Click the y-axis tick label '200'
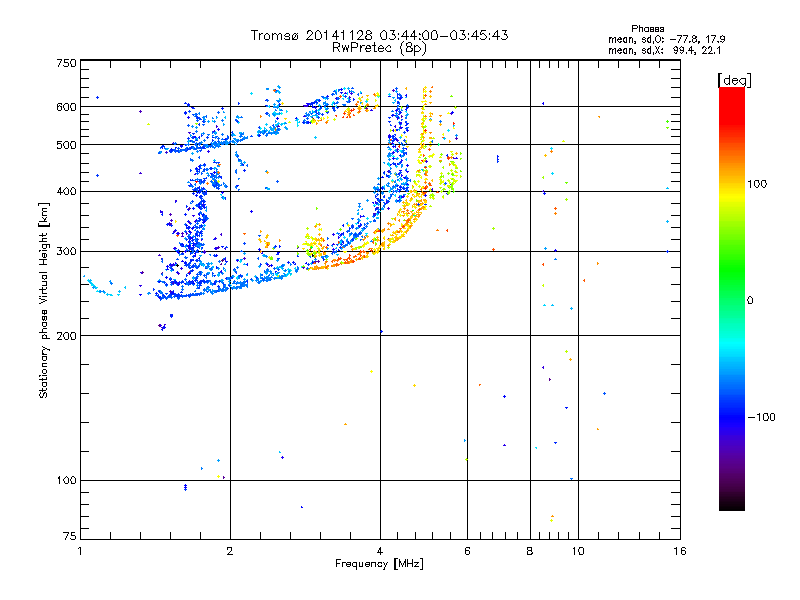 (66, 336)
